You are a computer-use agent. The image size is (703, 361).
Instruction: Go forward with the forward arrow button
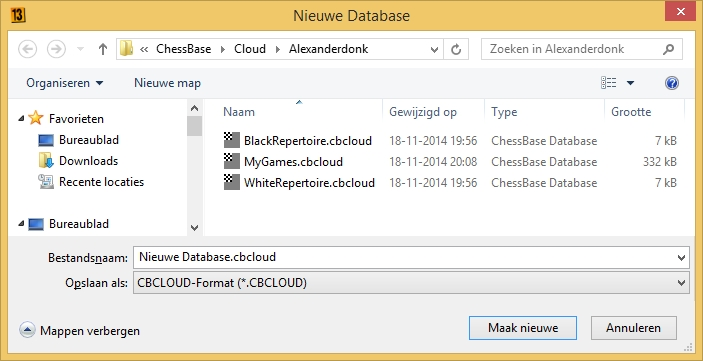(56, 49)
